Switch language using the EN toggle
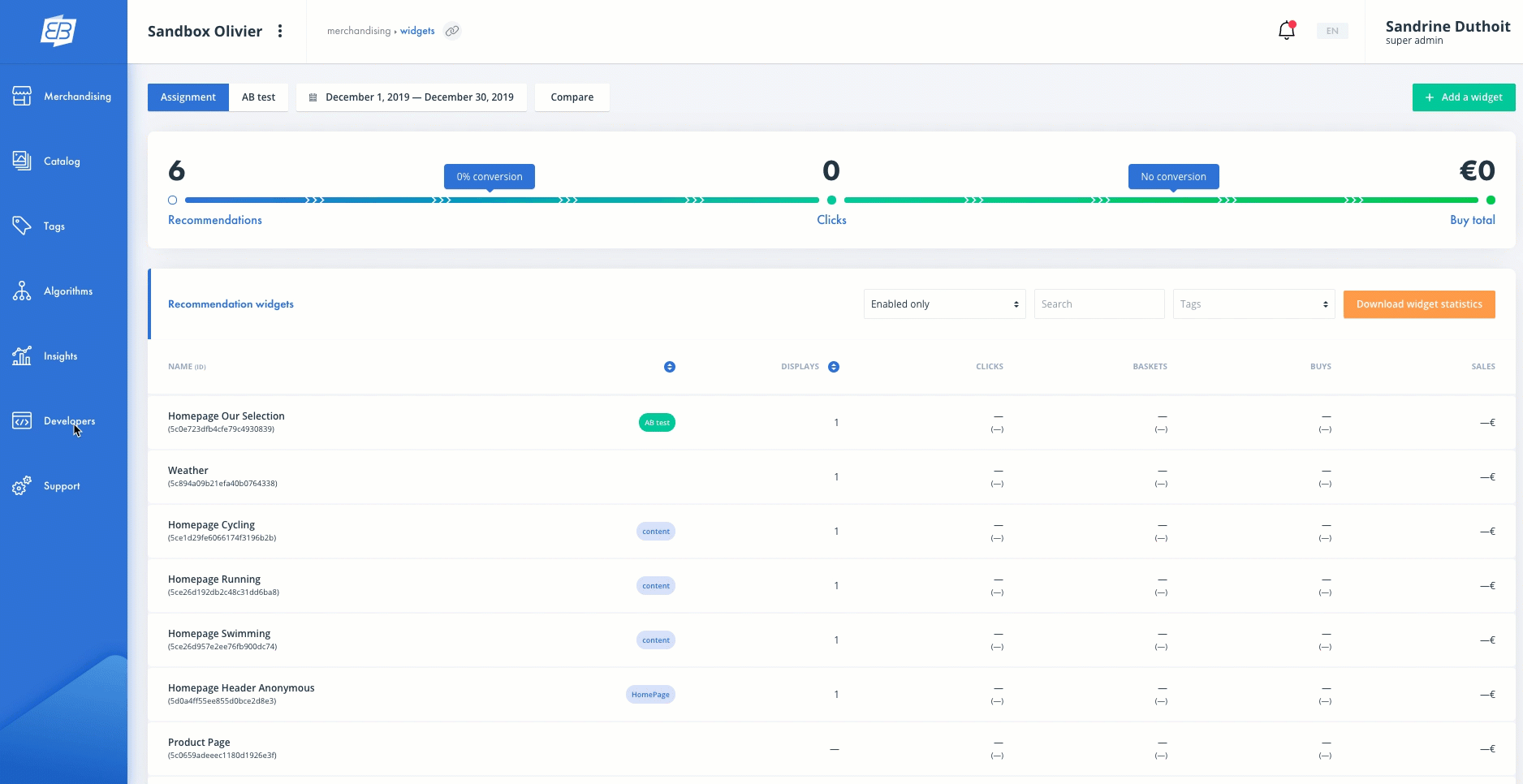Image resolution: width=1523 pixels, height=784 pixels. (x=1332, y=31)
